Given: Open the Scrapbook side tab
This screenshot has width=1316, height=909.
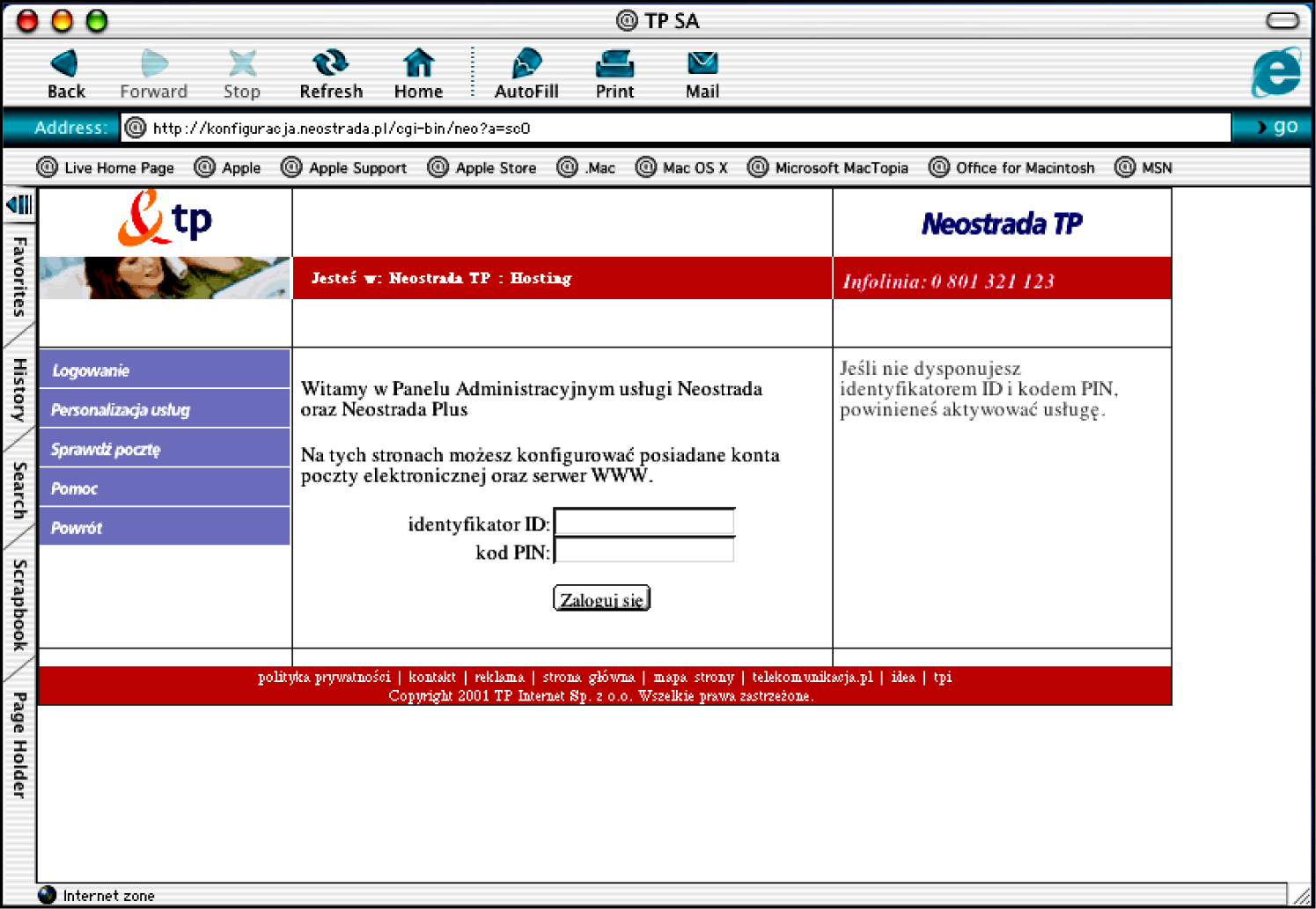Looking at the screenshot, I should [19, 605].
